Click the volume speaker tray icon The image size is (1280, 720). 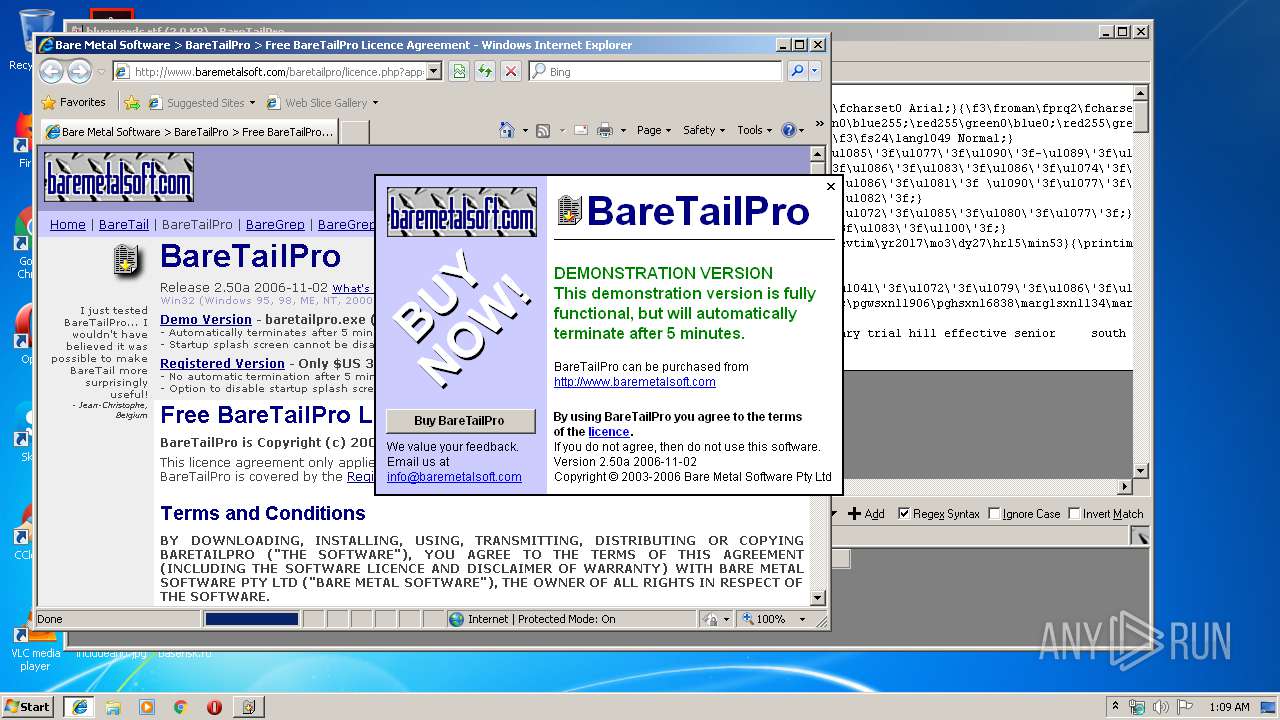[1161, 707]
